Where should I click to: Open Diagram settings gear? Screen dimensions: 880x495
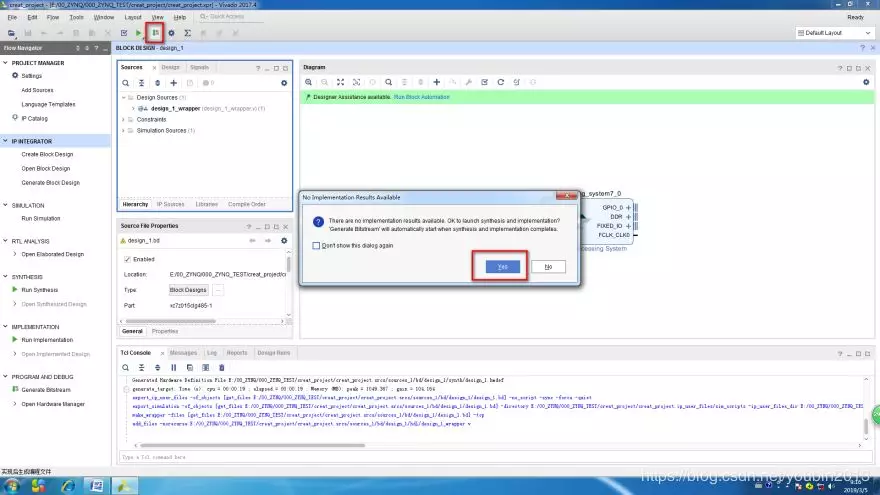point(866,82)
